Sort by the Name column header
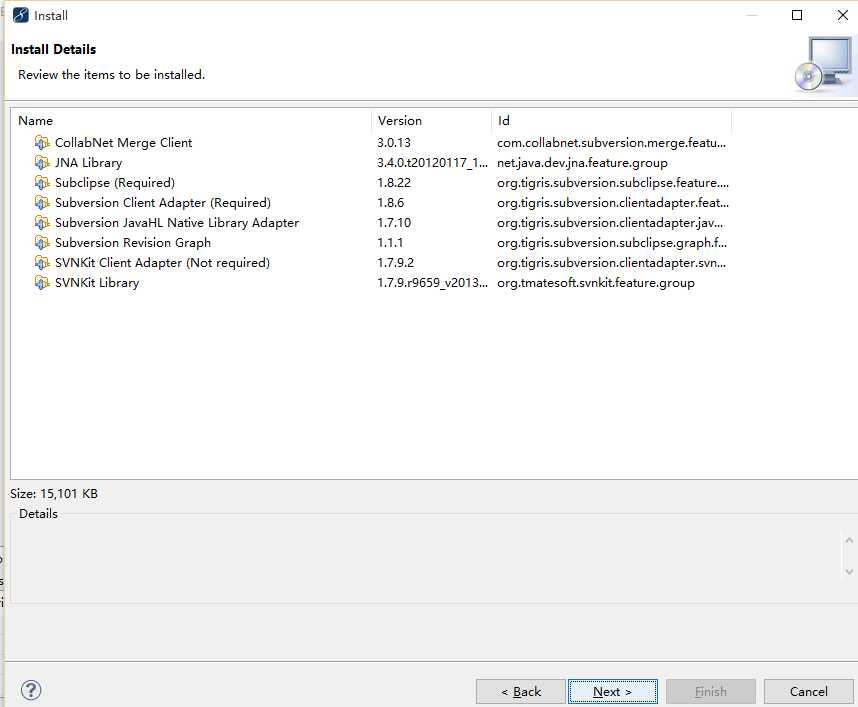The width and height of the screenshot is (858, 707). tap(192, 120)
